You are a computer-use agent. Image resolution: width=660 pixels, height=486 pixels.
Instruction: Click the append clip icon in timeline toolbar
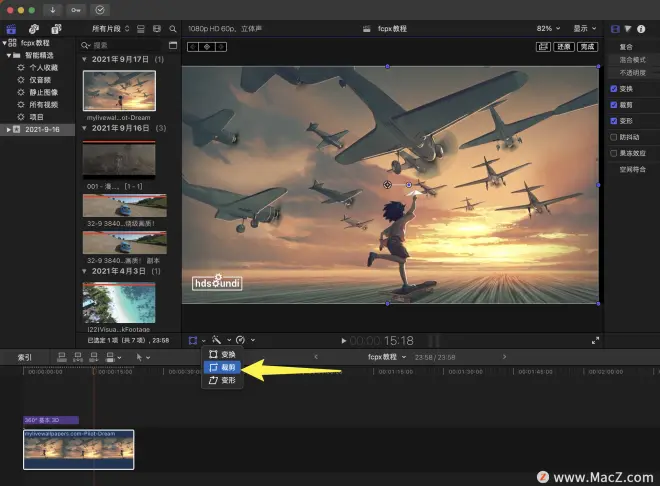[x=93, y=357]
